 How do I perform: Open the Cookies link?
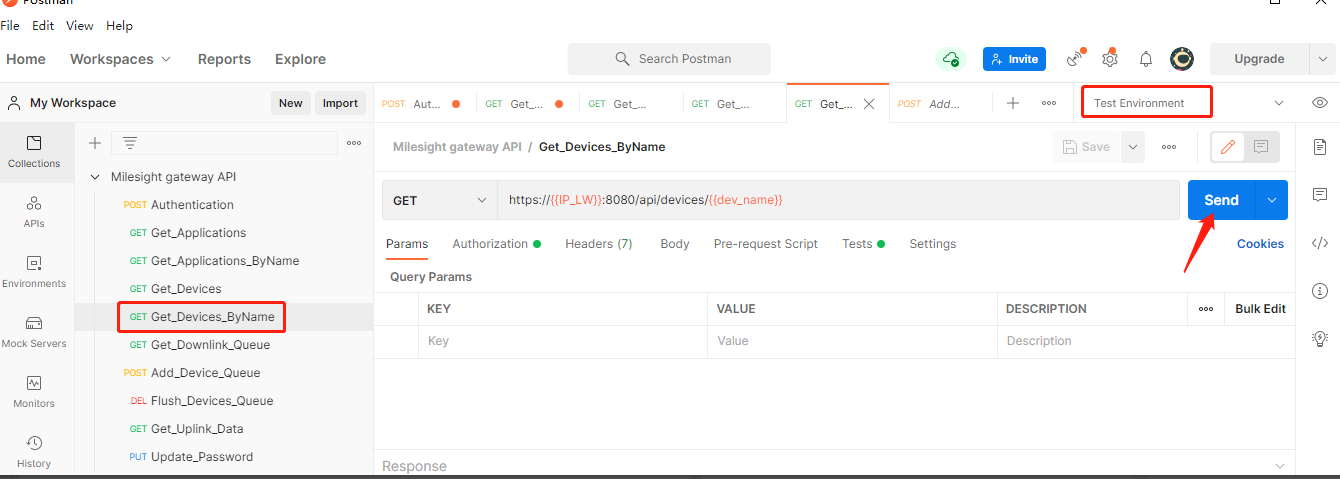(x=1260, y=244)
